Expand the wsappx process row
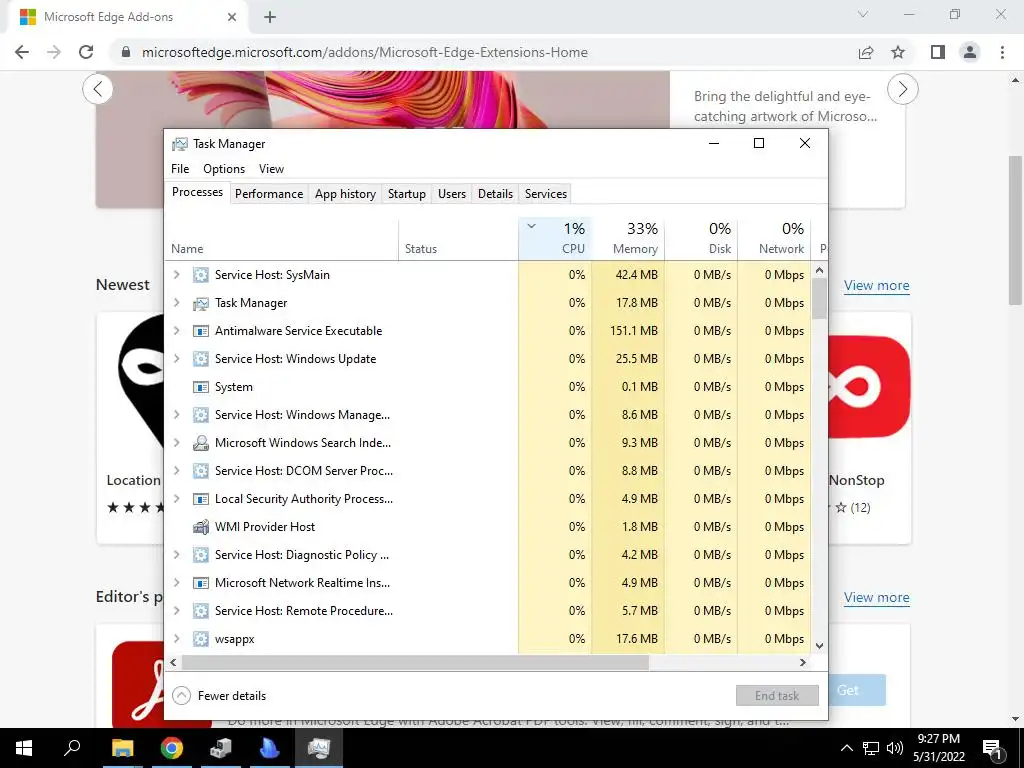 [176, 639]
